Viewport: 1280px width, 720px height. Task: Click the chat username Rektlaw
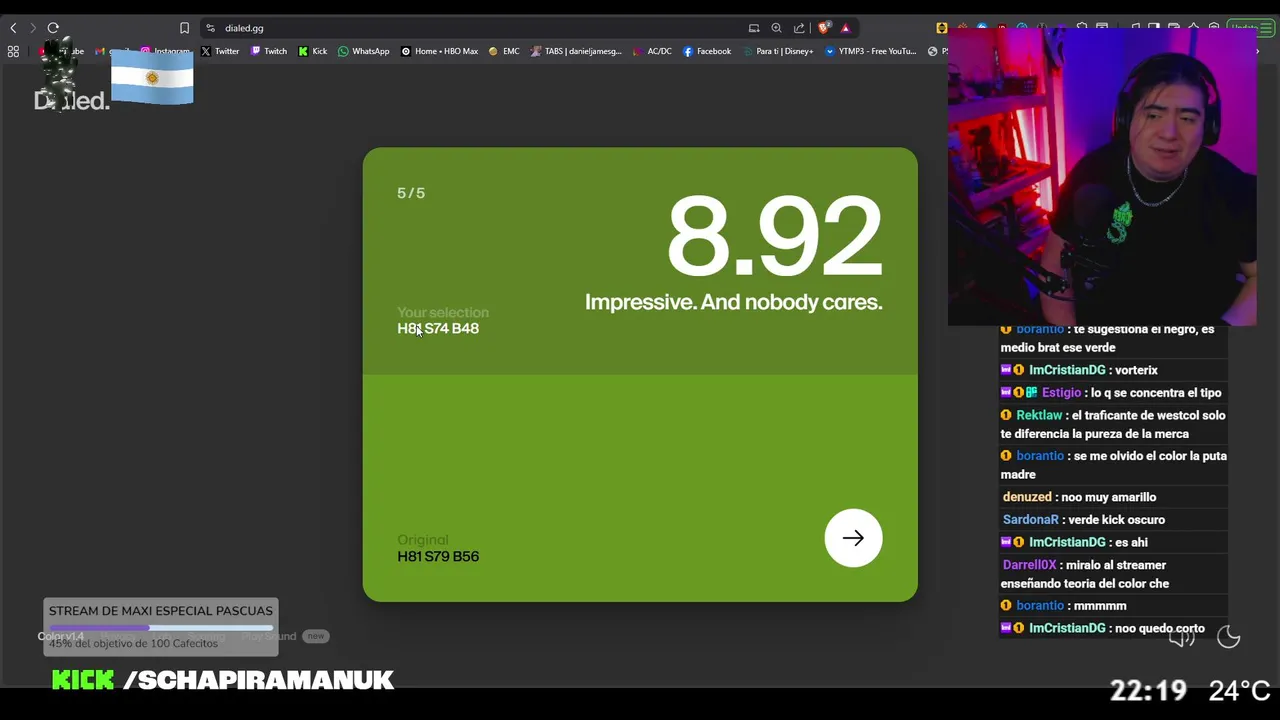click(x=1039, y=415)
